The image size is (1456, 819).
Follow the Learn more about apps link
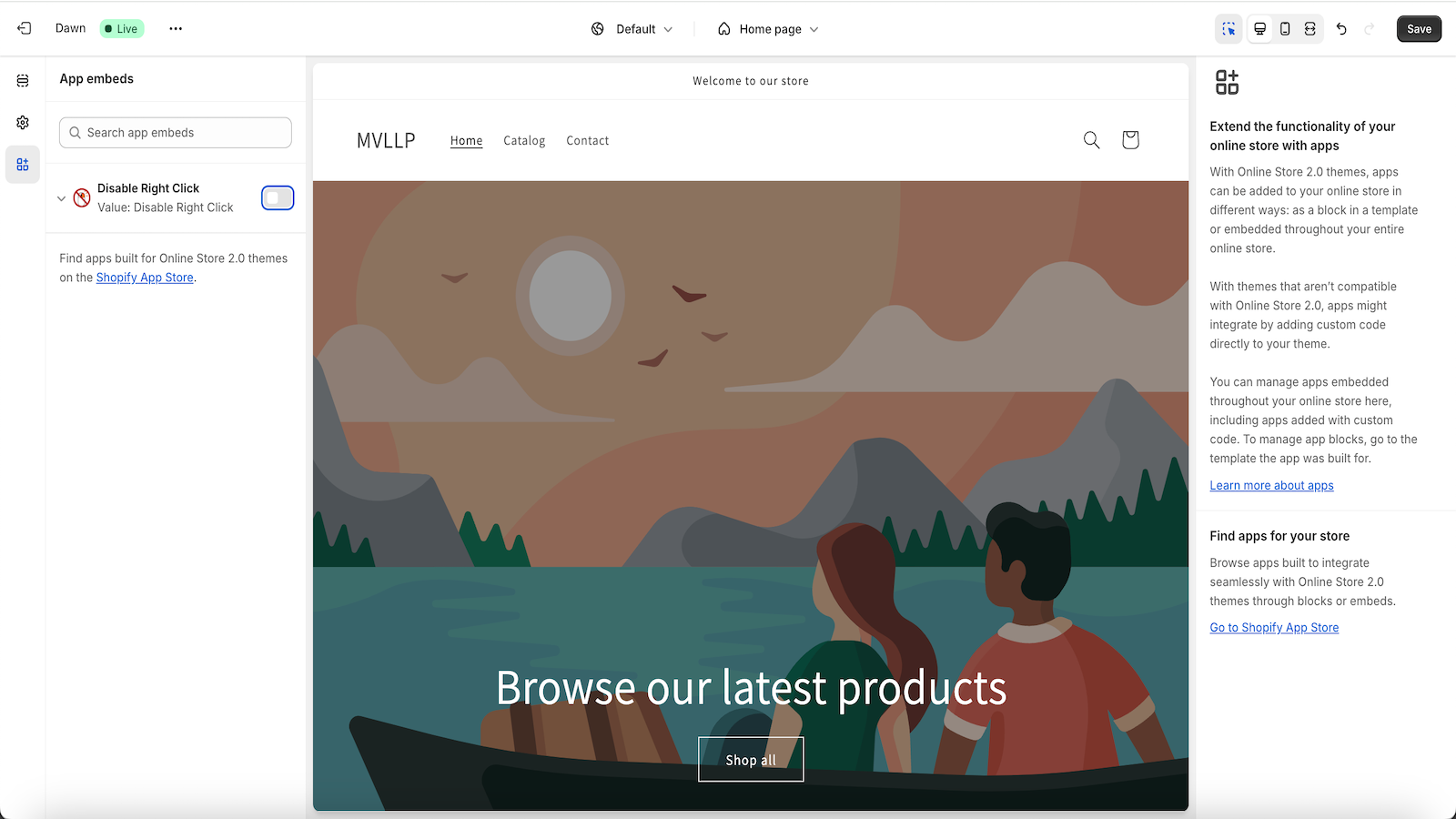point(1271,486)
